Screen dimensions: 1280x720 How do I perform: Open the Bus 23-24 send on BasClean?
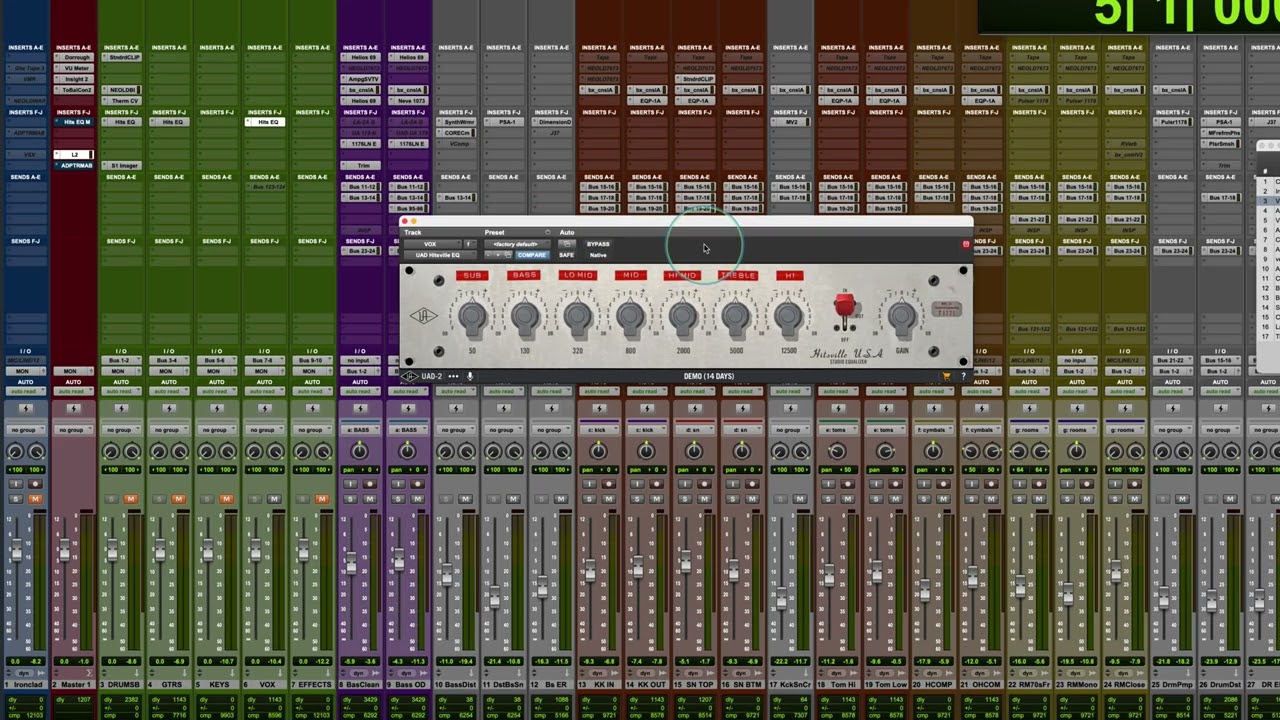tap(360, 251)
